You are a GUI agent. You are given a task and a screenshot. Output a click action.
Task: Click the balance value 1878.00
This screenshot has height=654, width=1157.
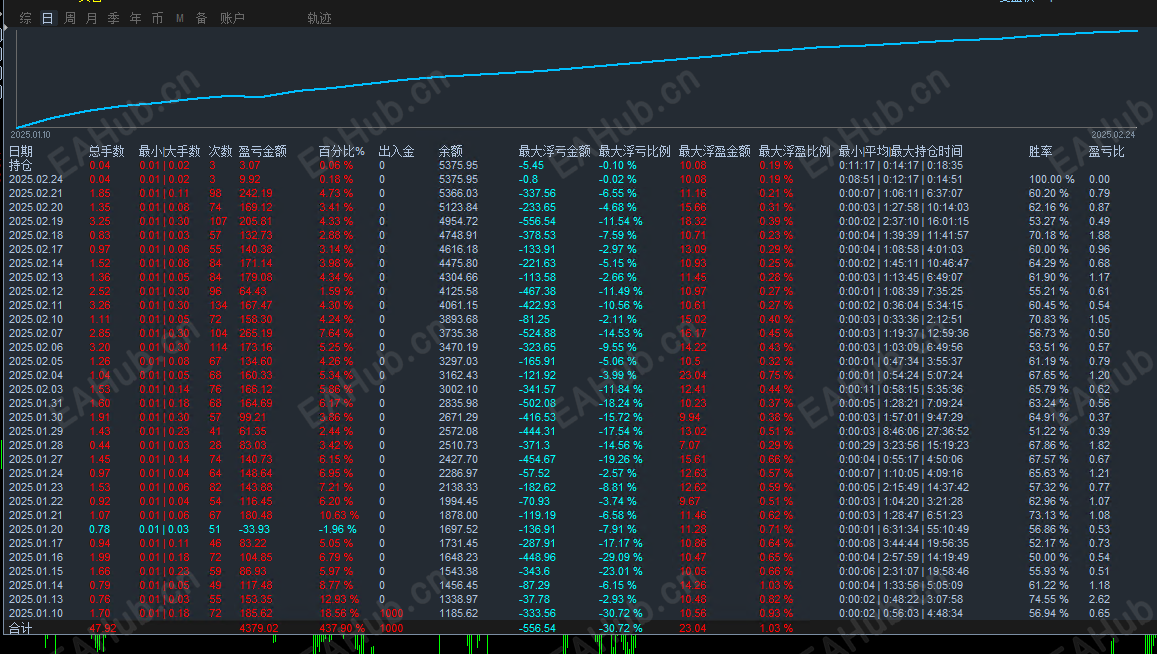coord(458,515)
